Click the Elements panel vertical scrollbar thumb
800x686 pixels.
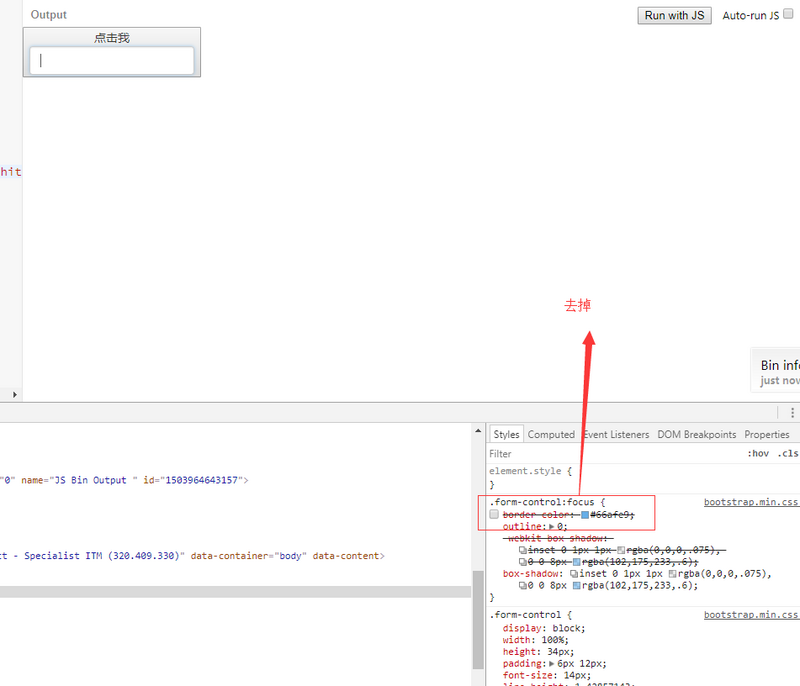[x=478, y=619]
